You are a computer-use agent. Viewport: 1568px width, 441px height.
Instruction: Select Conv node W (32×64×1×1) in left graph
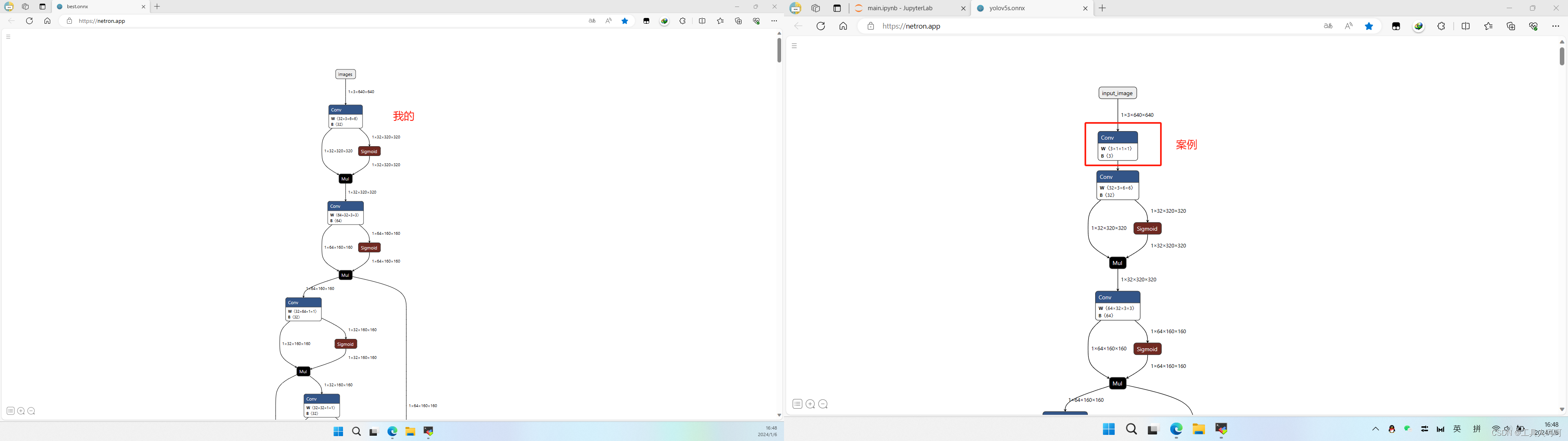(303, 310)
